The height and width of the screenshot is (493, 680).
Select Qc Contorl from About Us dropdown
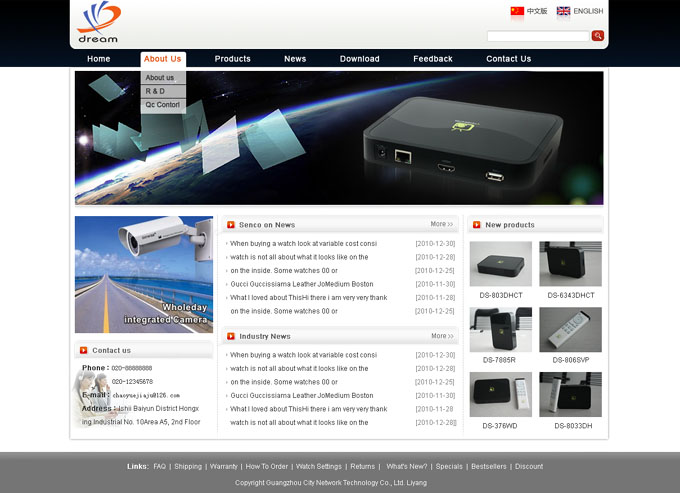[162, 105]
